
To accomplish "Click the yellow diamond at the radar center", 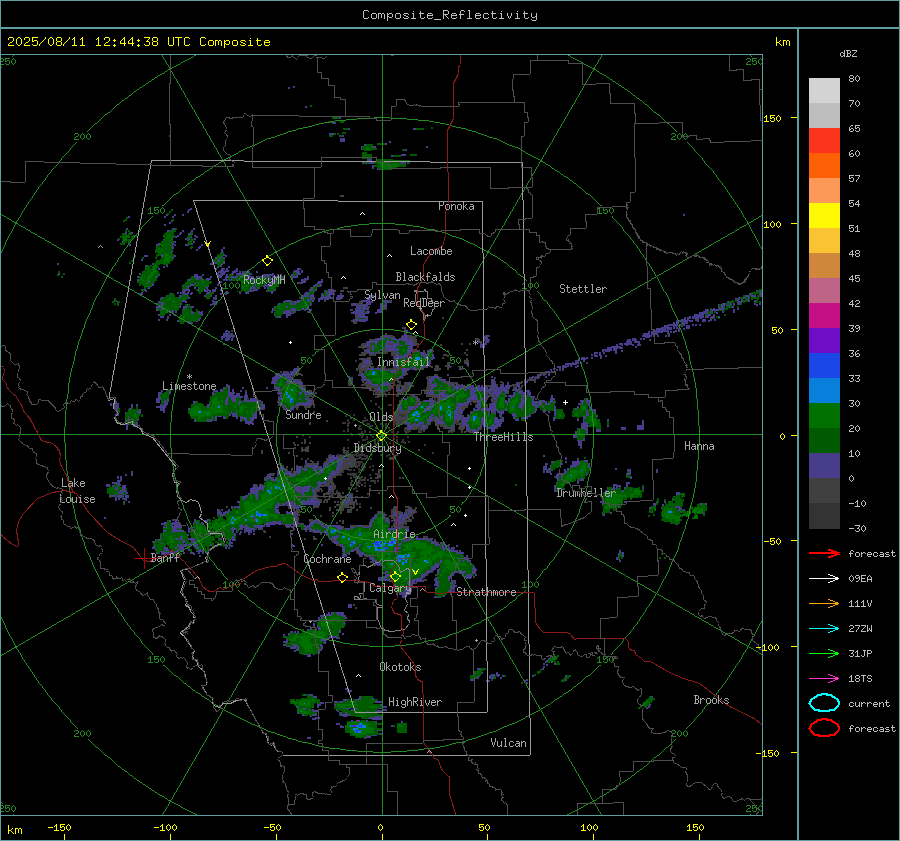I will [x=382, y=436].
